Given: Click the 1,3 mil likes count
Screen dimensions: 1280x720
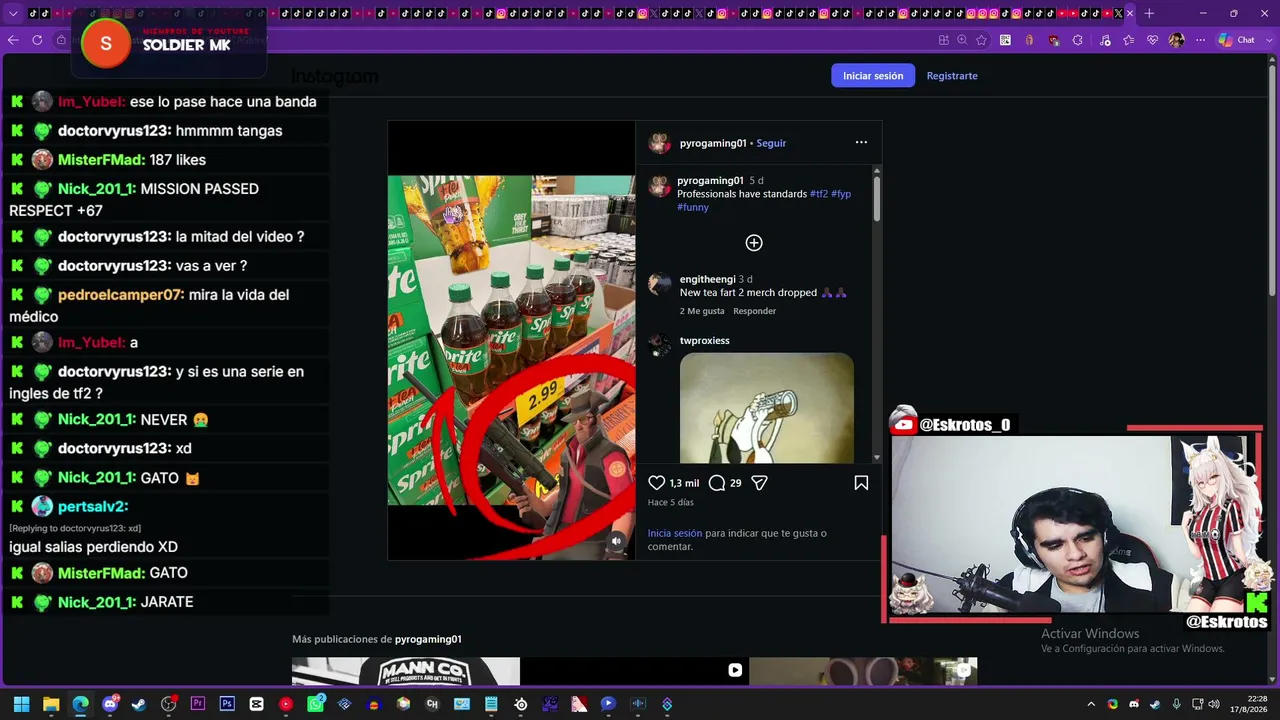Looking at the screenshot, I should coord(684,483).
